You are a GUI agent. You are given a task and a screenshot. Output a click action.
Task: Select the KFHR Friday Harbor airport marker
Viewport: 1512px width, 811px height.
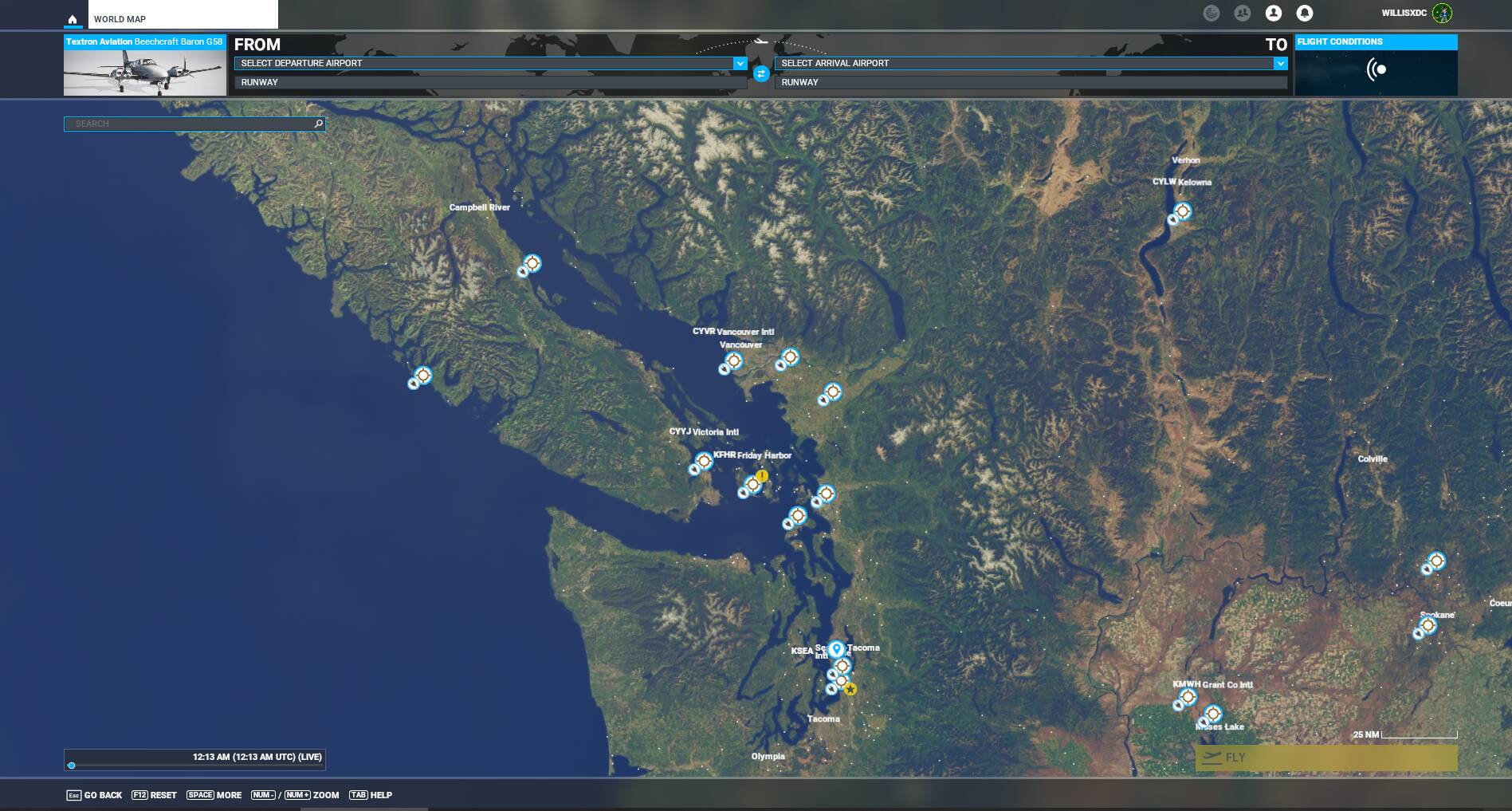coord(752,485)
